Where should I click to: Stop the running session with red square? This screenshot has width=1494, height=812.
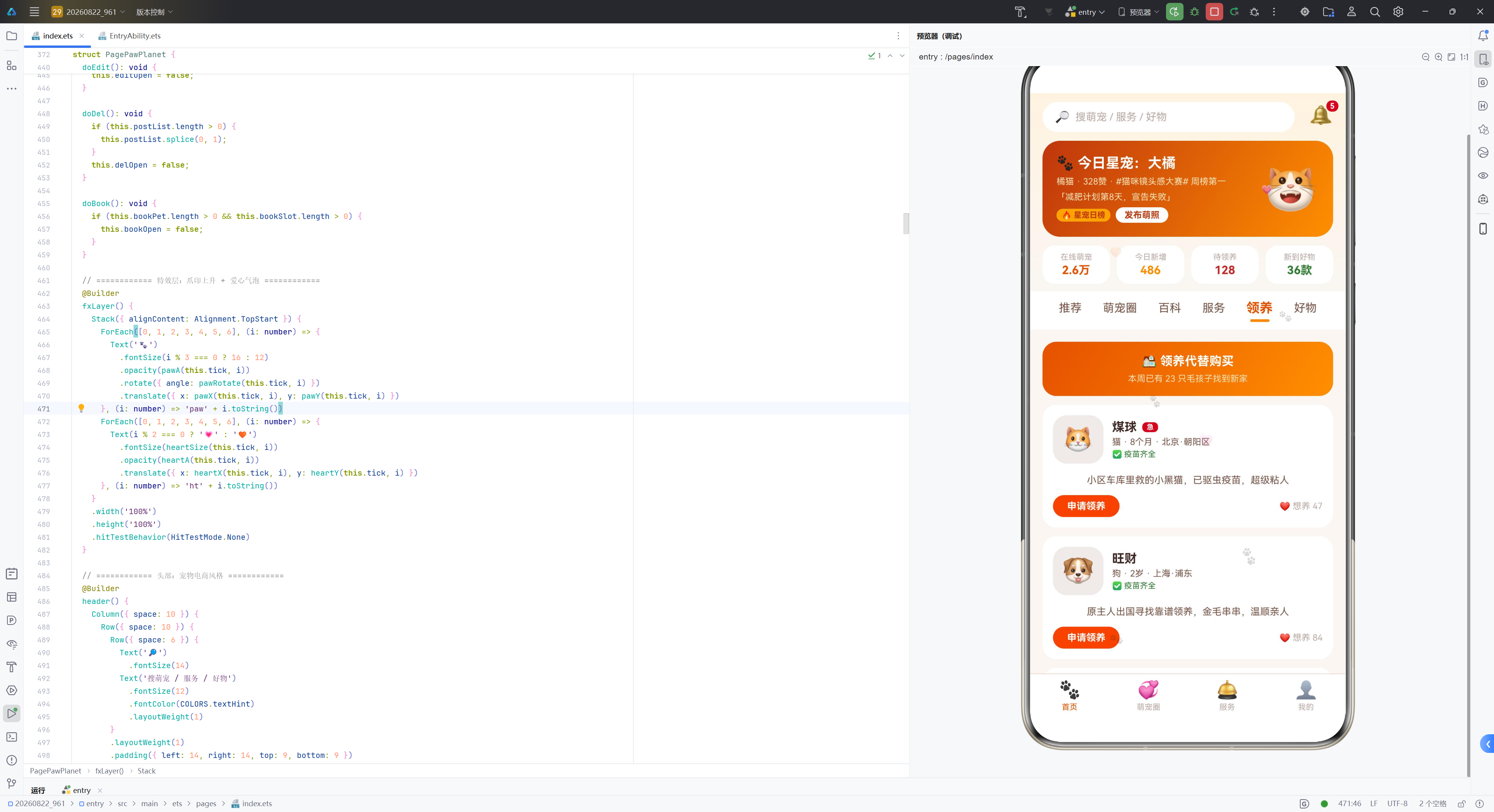1214,12
